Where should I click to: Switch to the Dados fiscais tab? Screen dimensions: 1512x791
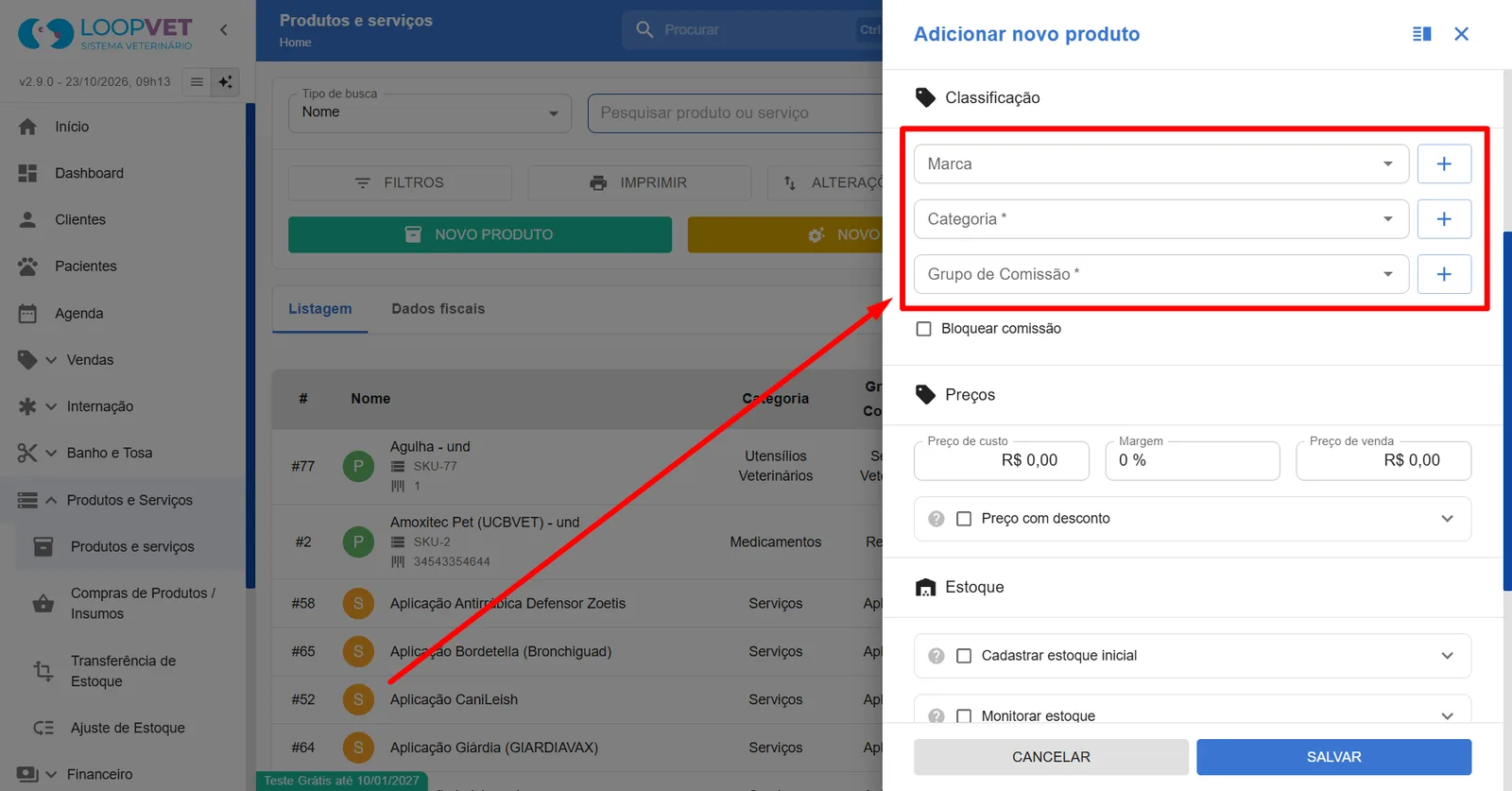click(x=438, y=309)
